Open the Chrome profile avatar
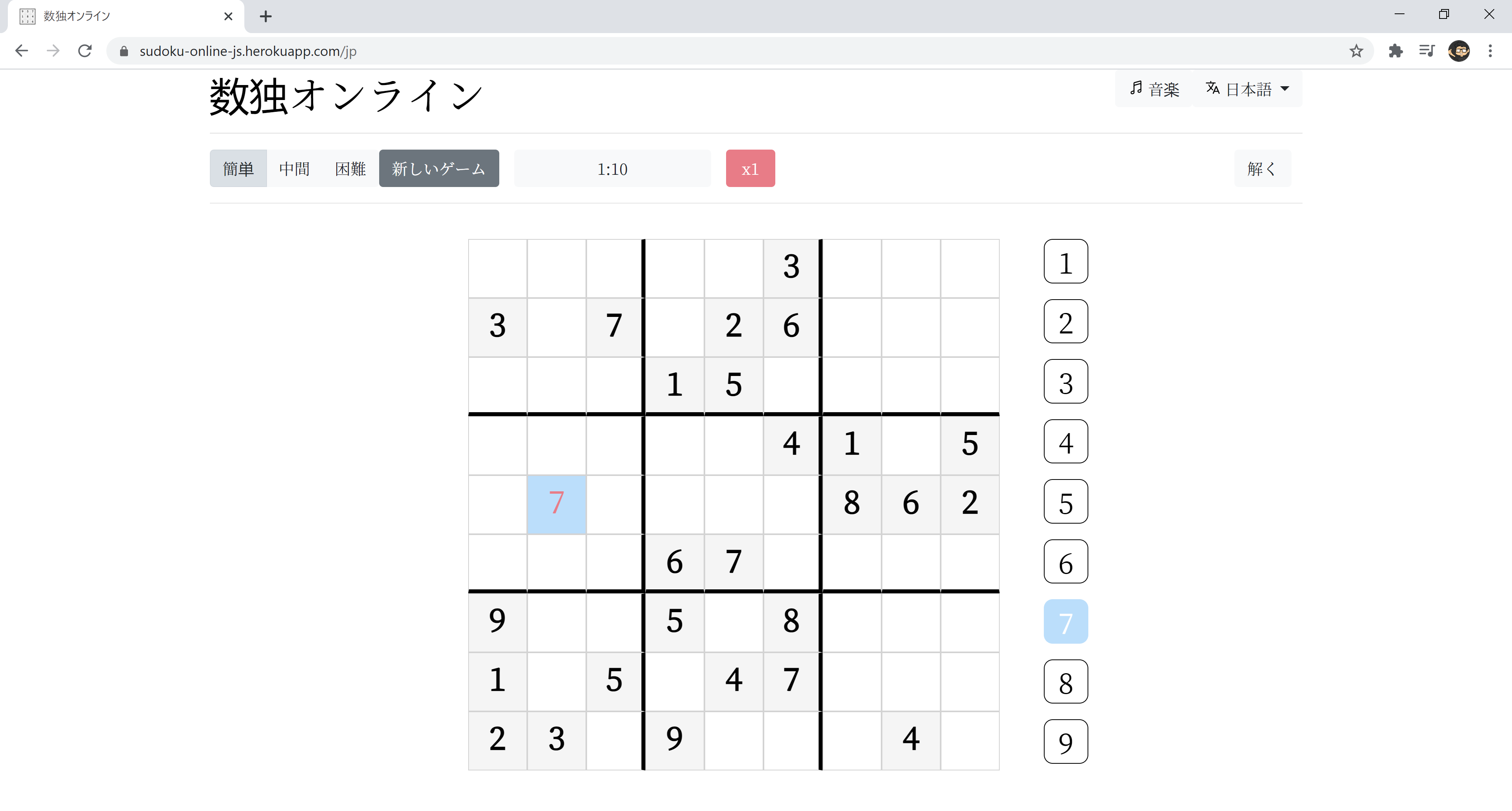 click(1458, 51)
